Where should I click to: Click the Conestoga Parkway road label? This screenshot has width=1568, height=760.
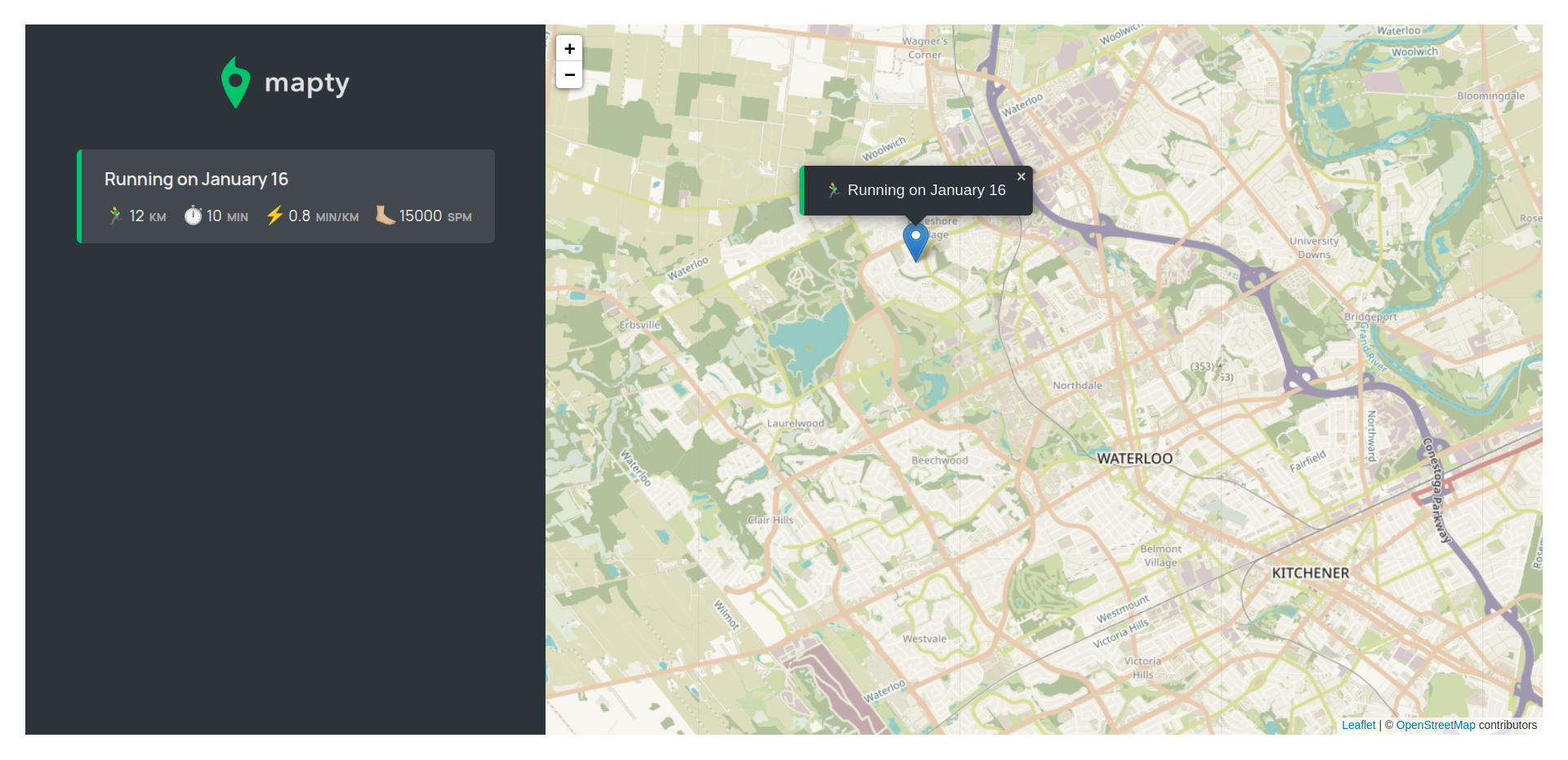point(1437,491)
